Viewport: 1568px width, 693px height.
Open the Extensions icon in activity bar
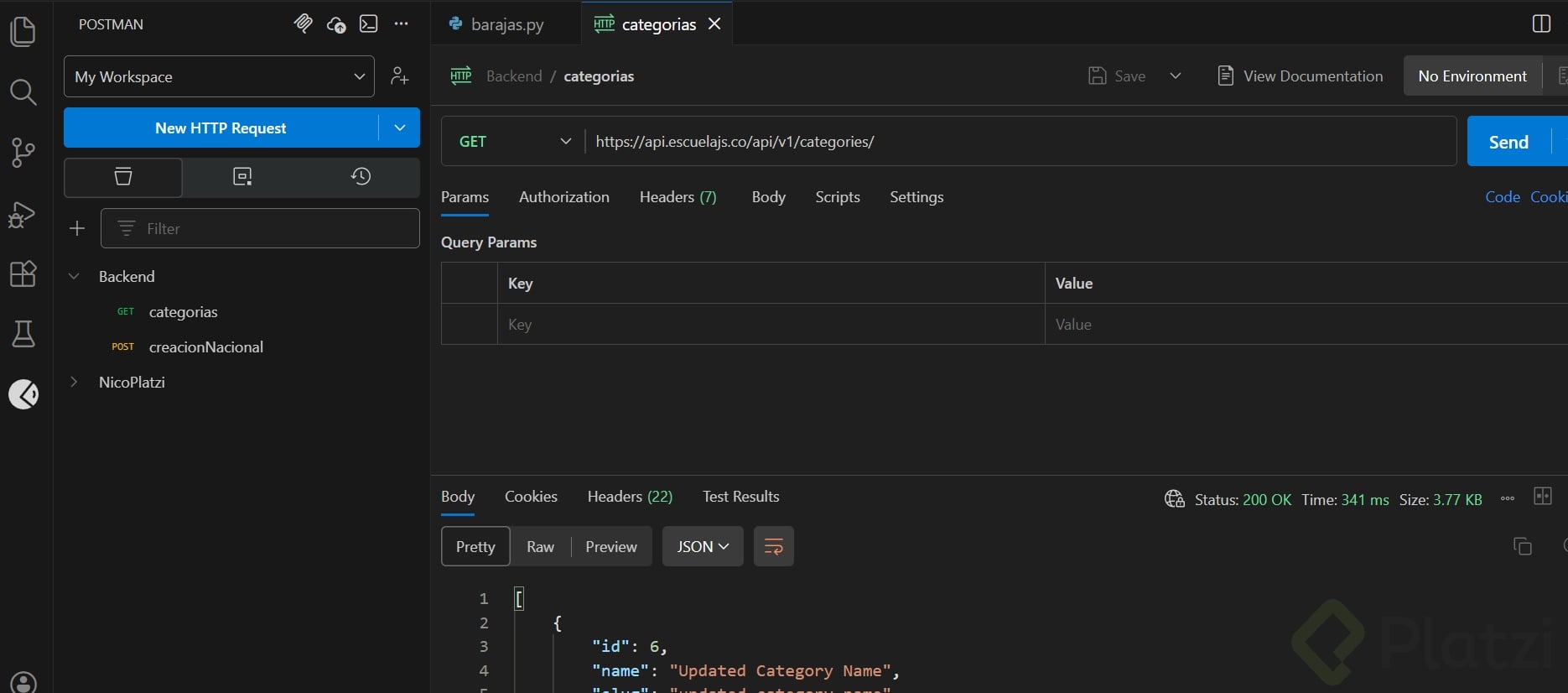pyautogui.click(x=23, y=274)
